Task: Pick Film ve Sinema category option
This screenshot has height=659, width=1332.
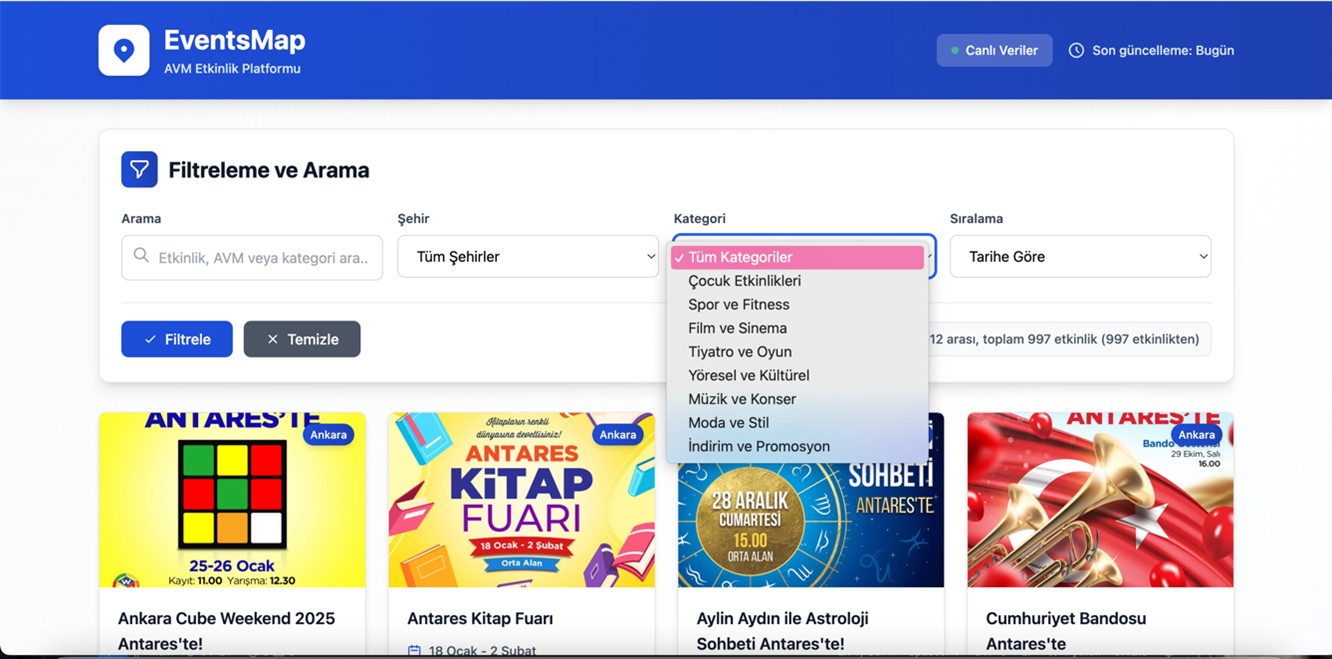Action: [737, 328]
